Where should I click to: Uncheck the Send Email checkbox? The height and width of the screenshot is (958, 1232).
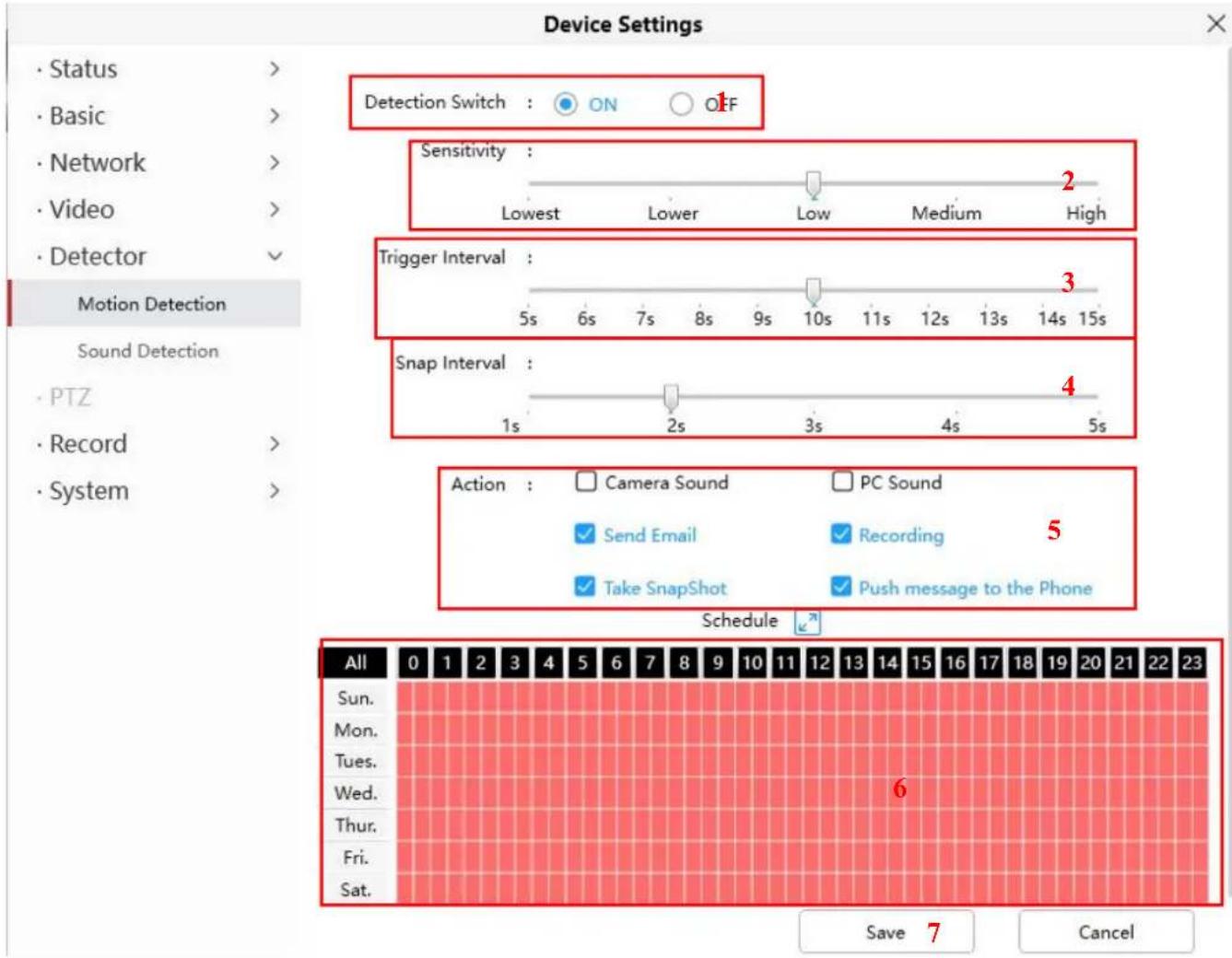(x=585, y=534)
